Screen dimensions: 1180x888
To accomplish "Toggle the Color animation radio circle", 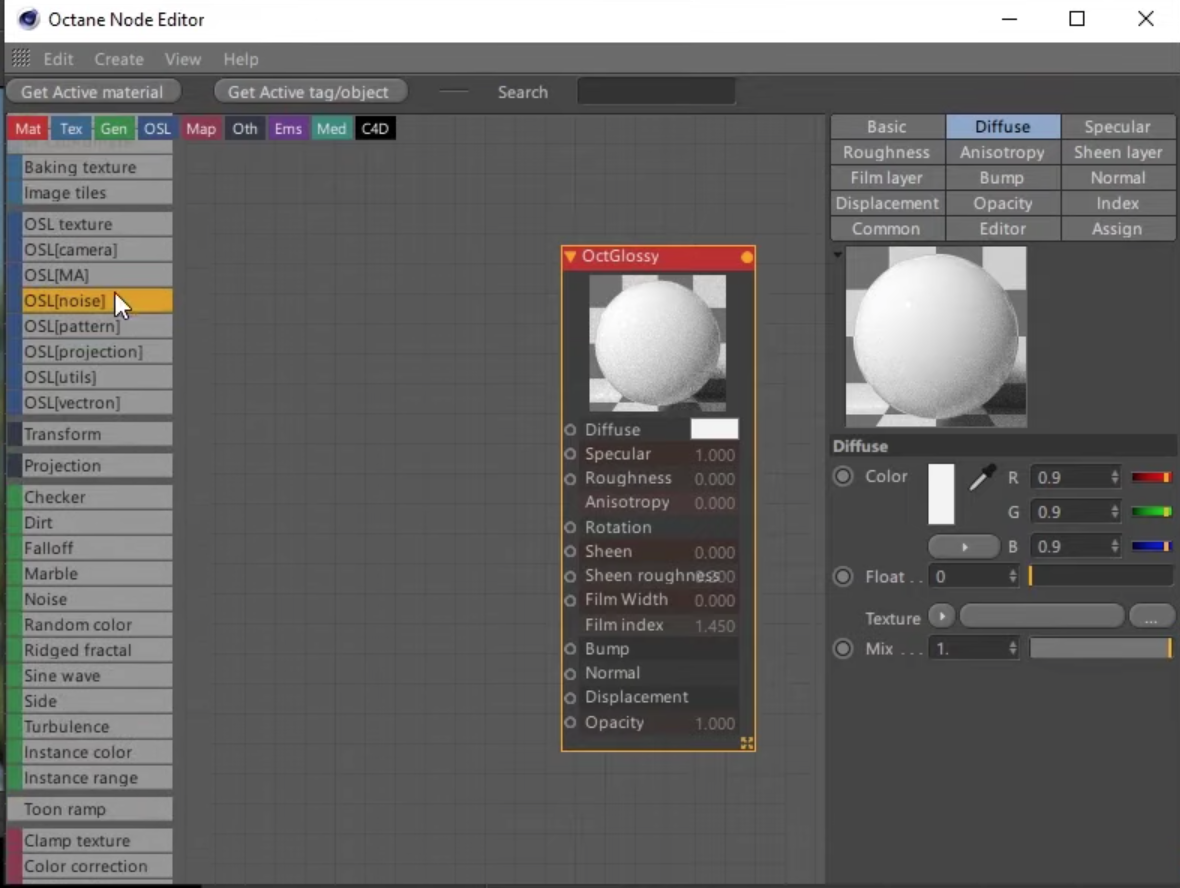I will tap(843, 476).
